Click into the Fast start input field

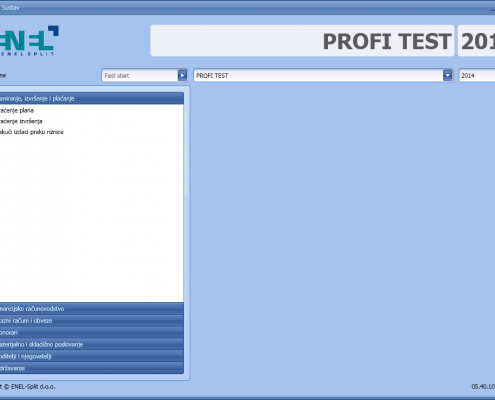140,76
